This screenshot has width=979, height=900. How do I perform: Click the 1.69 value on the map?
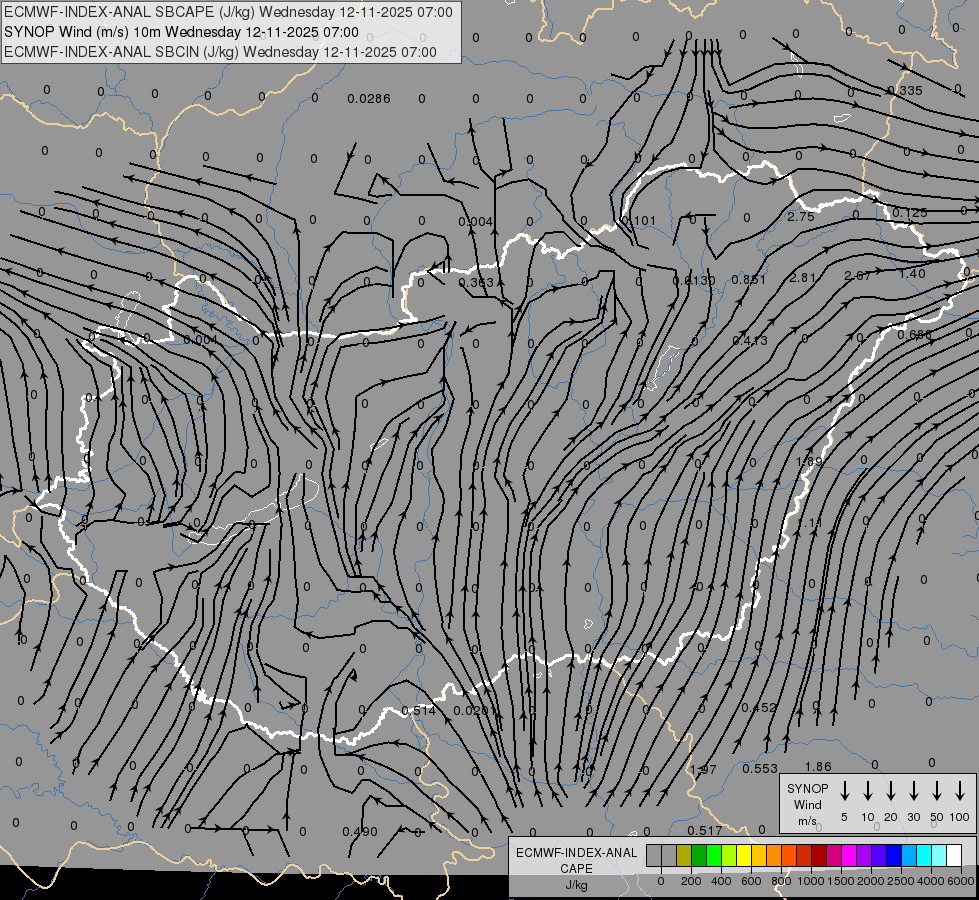[x=810, y=462]
